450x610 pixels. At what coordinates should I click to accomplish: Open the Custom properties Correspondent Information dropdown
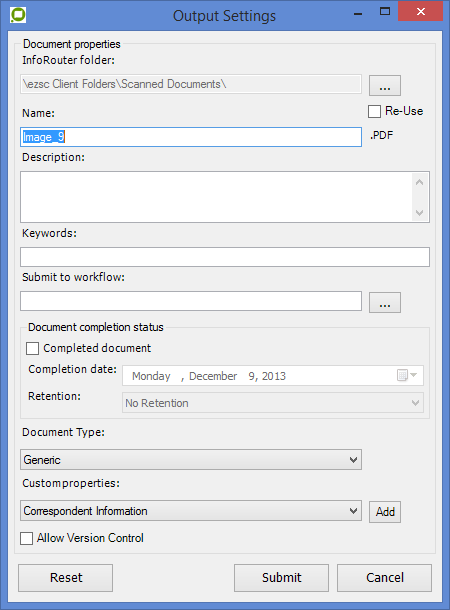pos(191,510)
